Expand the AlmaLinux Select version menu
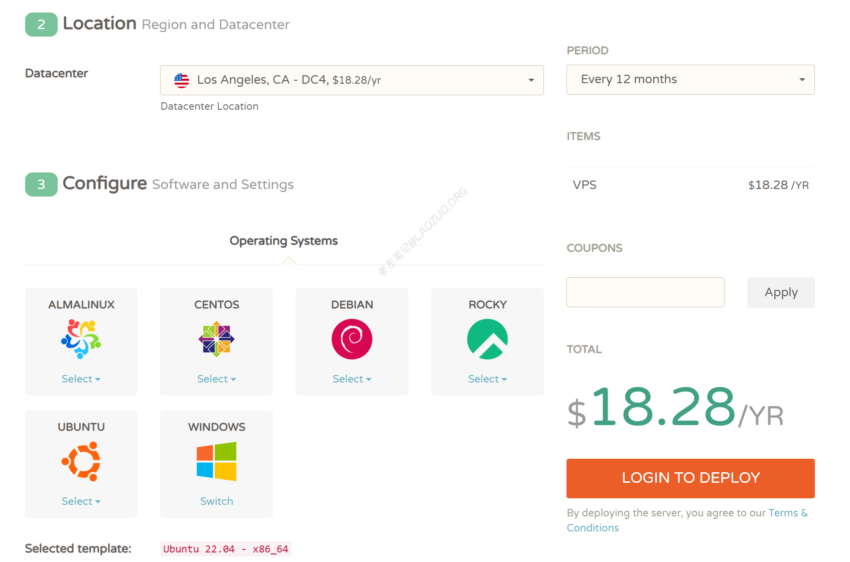The image size is (850, 562). coord(81,379)
